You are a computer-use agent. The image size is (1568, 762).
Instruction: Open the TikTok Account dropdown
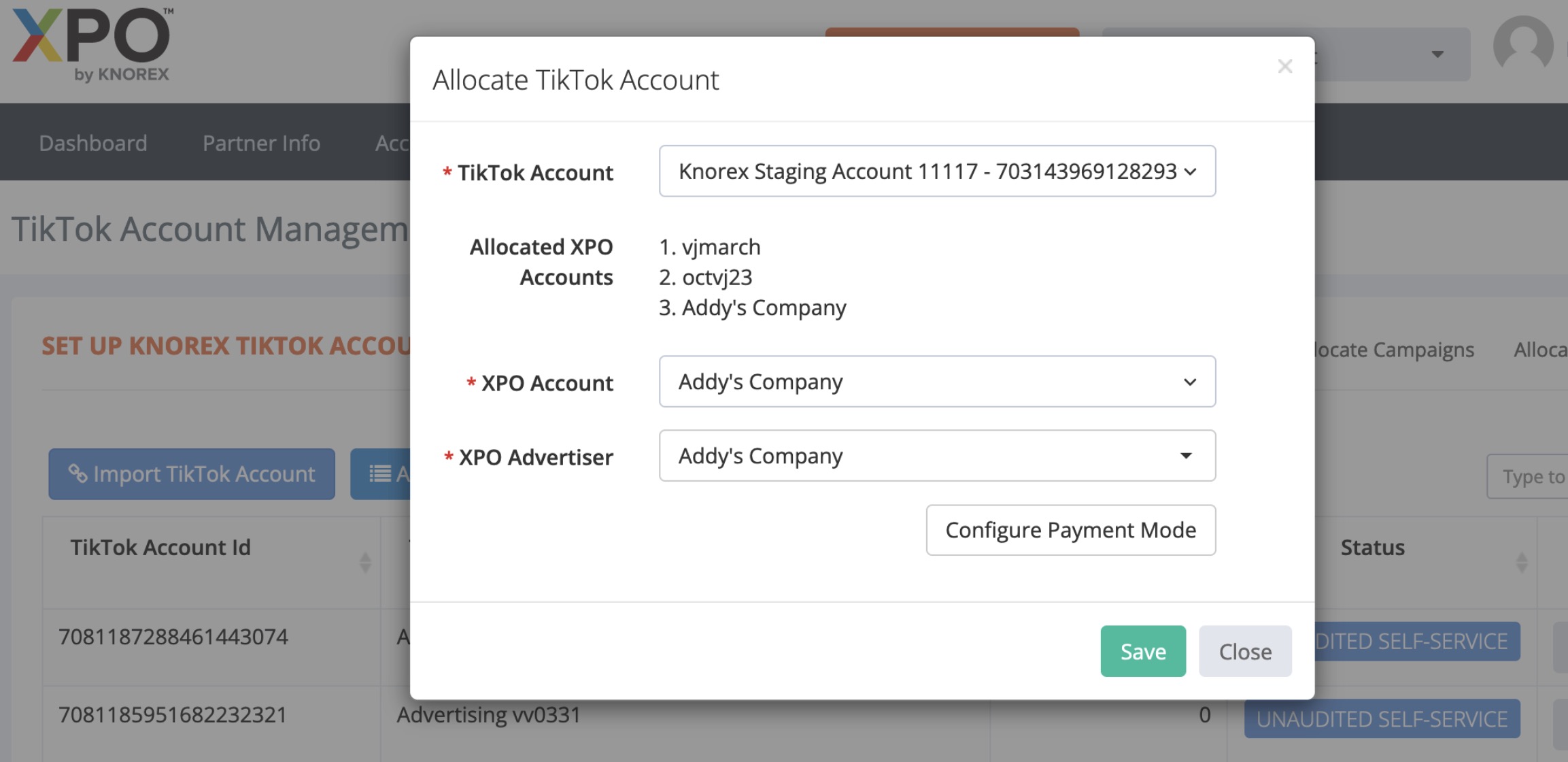[936, 171]
